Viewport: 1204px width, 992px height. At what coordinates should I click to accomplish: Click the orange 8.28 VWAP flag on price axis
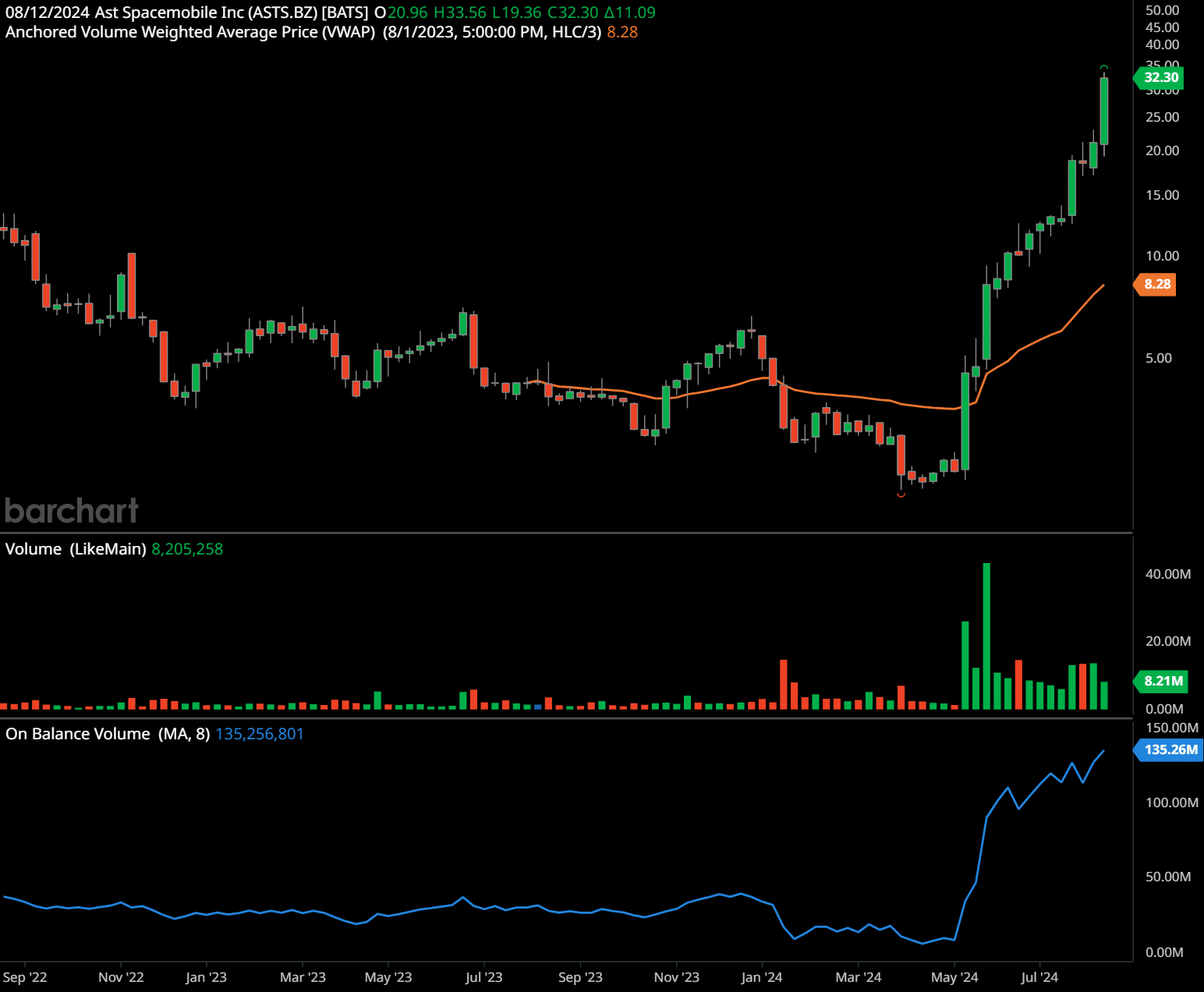[x=1156, y=284]
